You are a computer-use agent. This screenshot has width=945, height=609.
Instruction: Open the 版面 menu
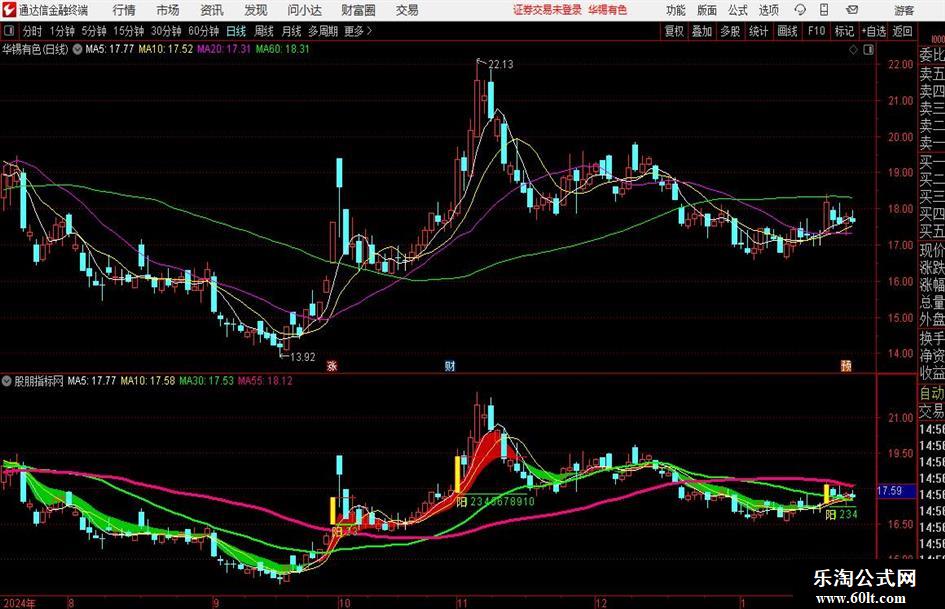(707, 10)
